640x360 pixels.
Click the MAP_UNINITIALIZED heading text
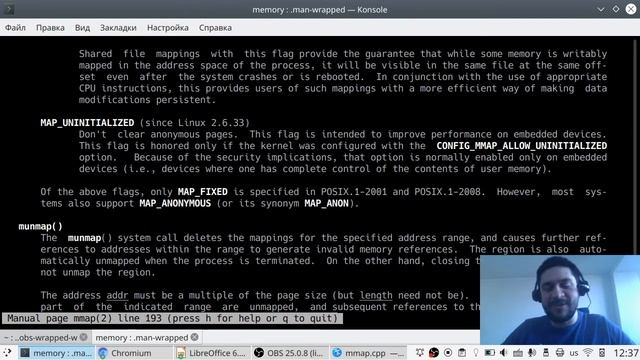87,123
